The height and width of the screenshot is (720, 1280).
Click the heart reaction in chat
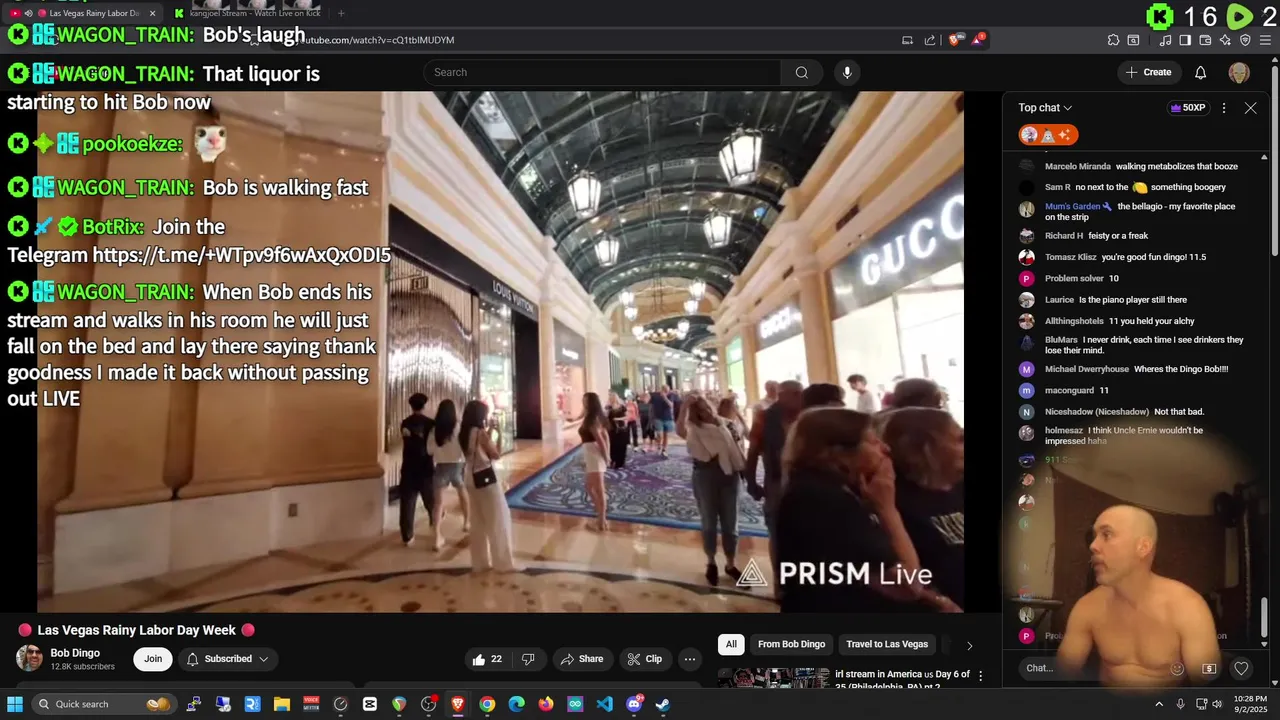click(1241, 668)
